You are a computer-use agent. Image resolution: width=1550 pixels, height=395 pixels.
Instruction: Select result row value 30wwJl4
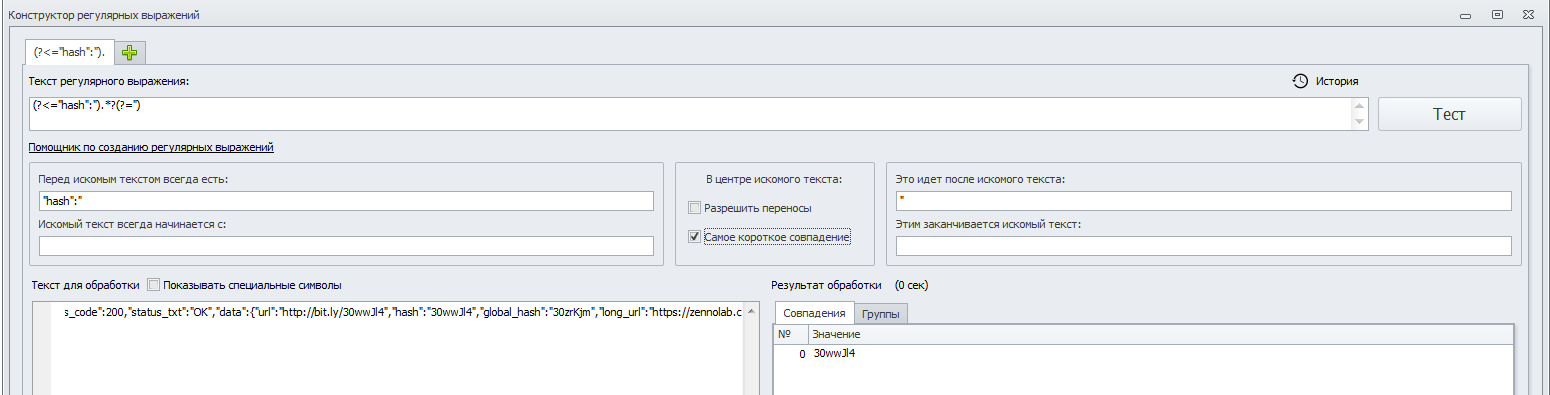[834, 353]
